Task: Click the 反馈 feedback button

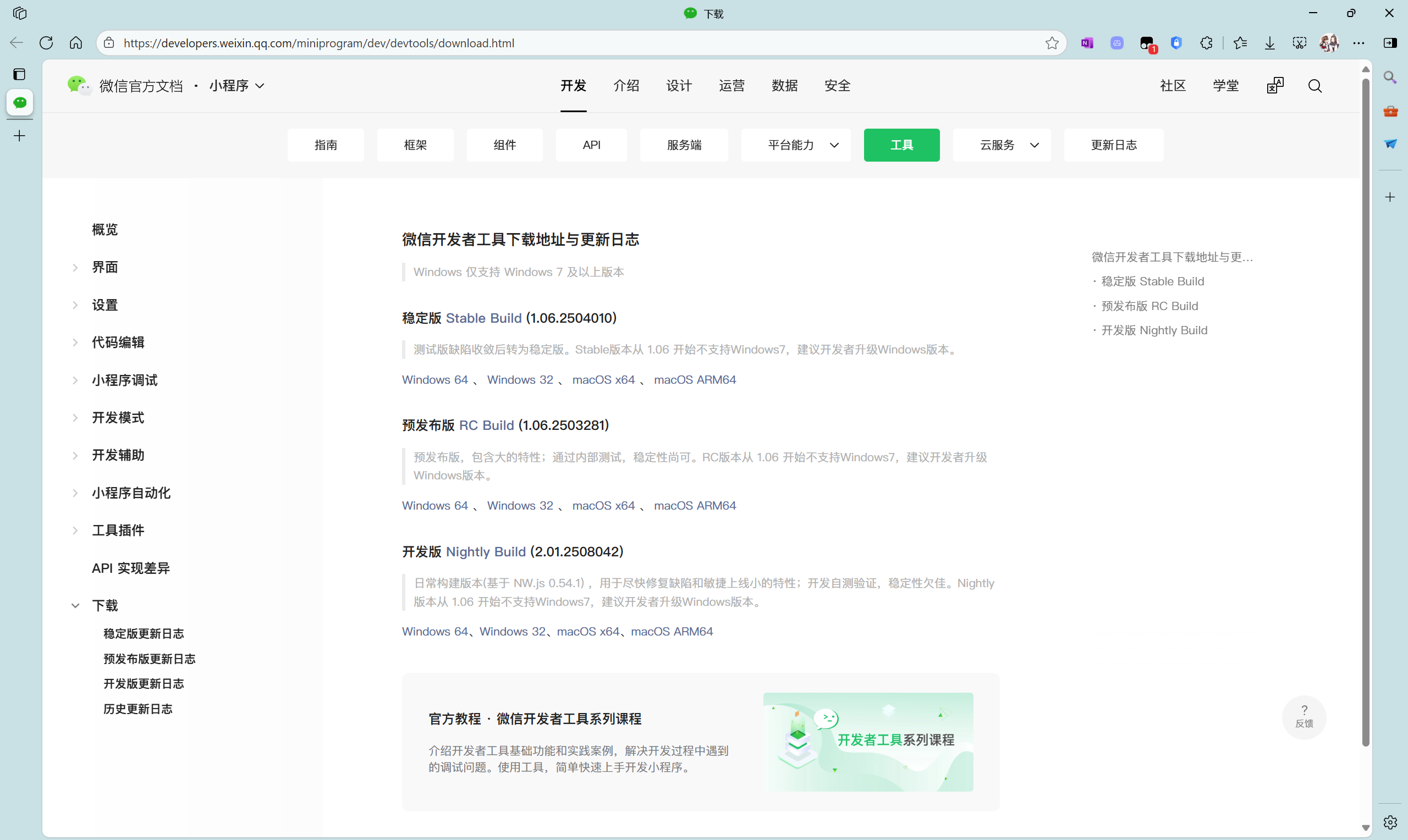Action: [x=1305, y=717]
